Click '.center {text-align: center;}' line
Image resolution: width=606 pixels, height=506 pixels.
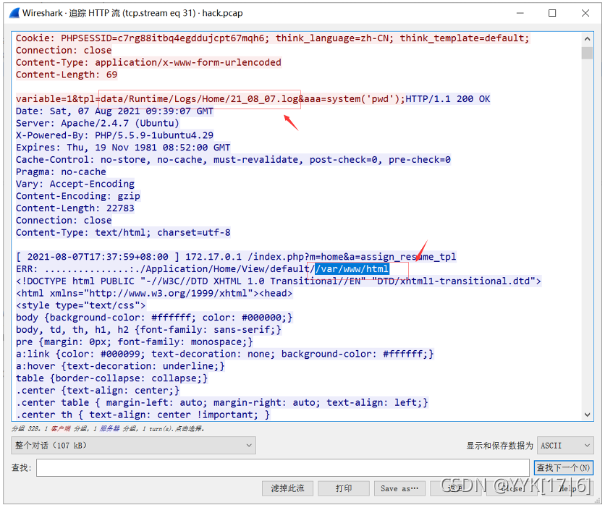click(x=97, y=390)
